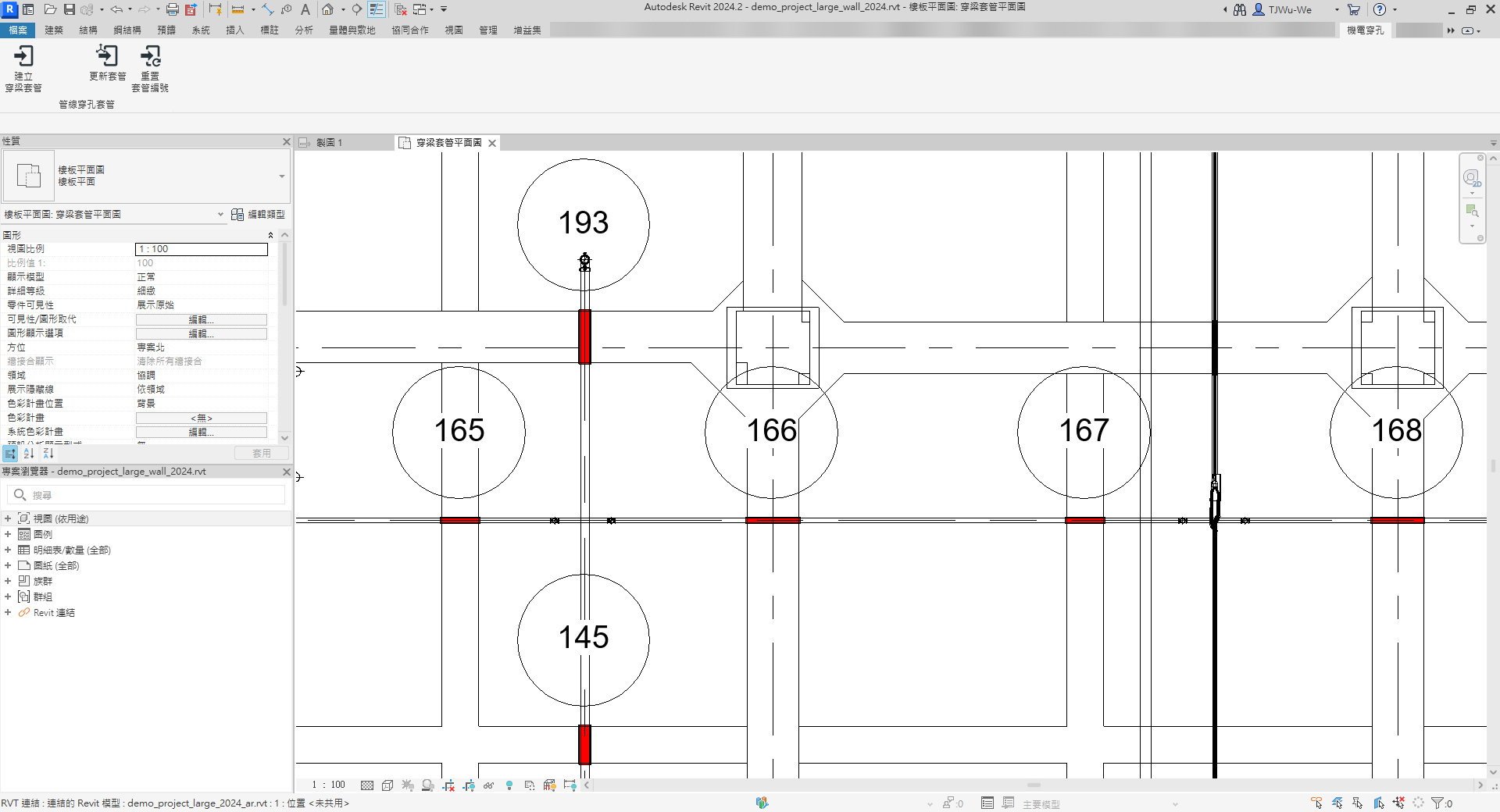Open the 插入 ribbon tab

(x=234, y=30)
